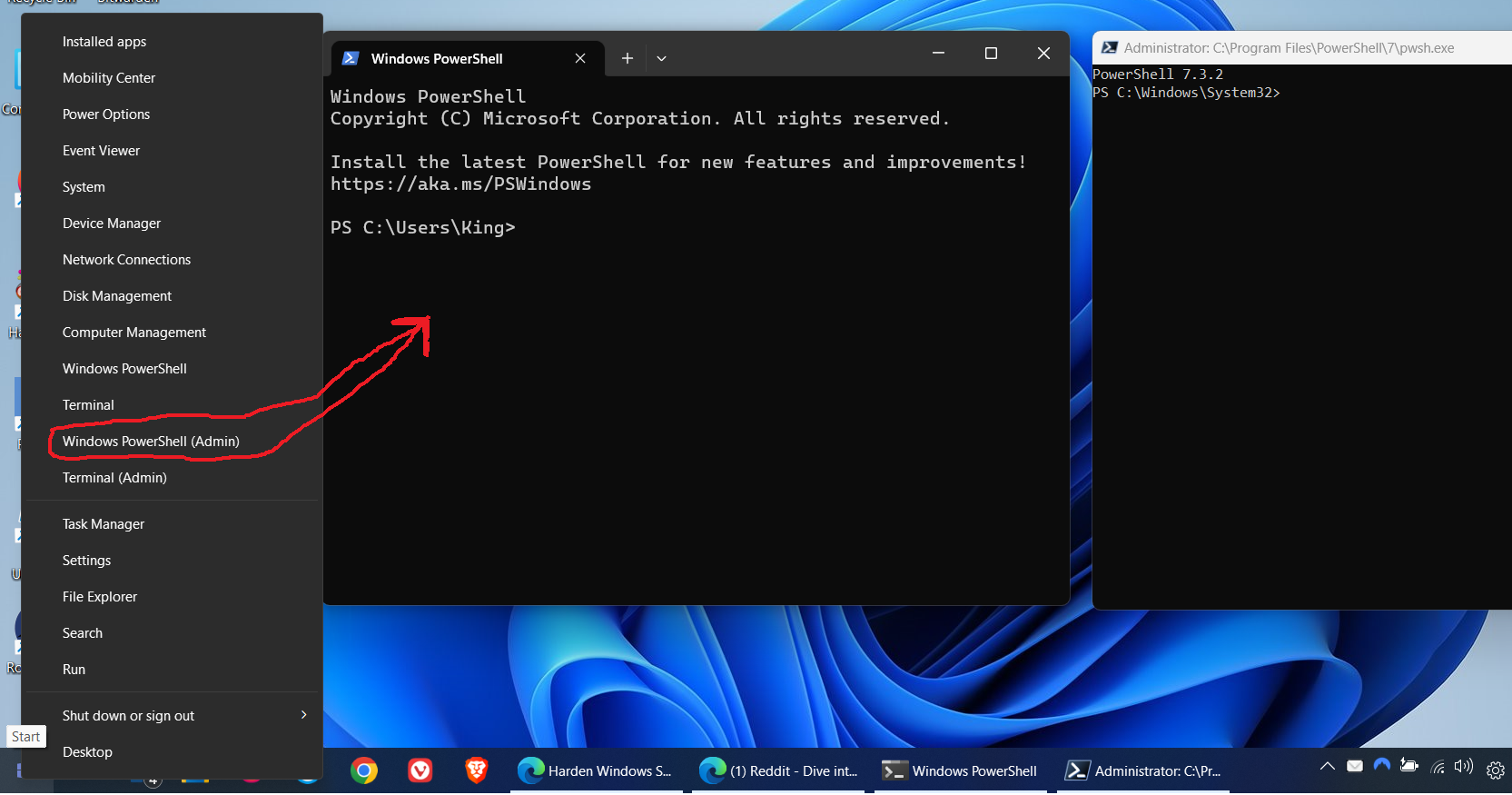Open Task Manager from the menu

(104, 524)
